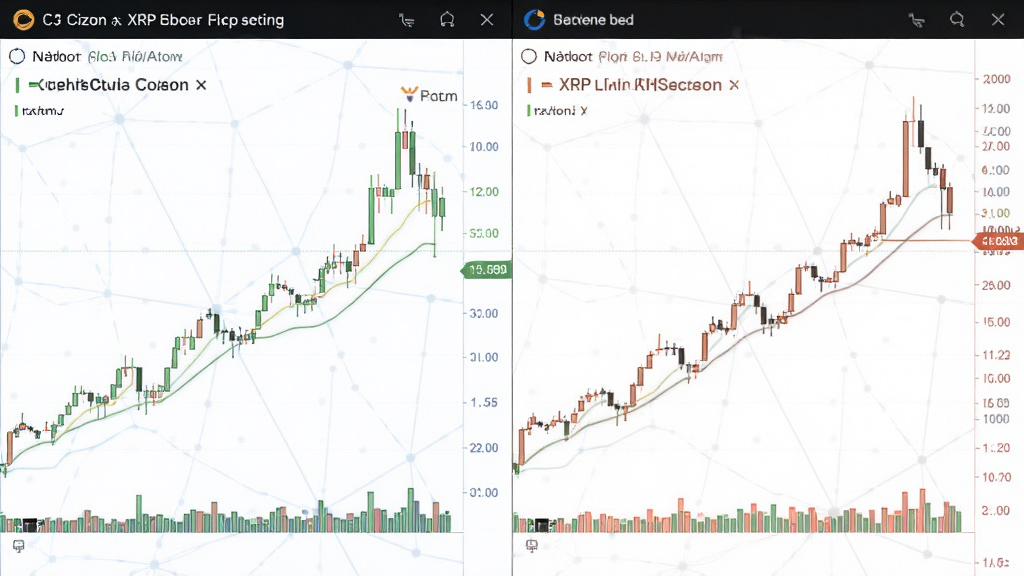Click the green "15.089" price tag on the left axis
Image resolution: width=1024 pixels, height=576 pixels.
486,270
